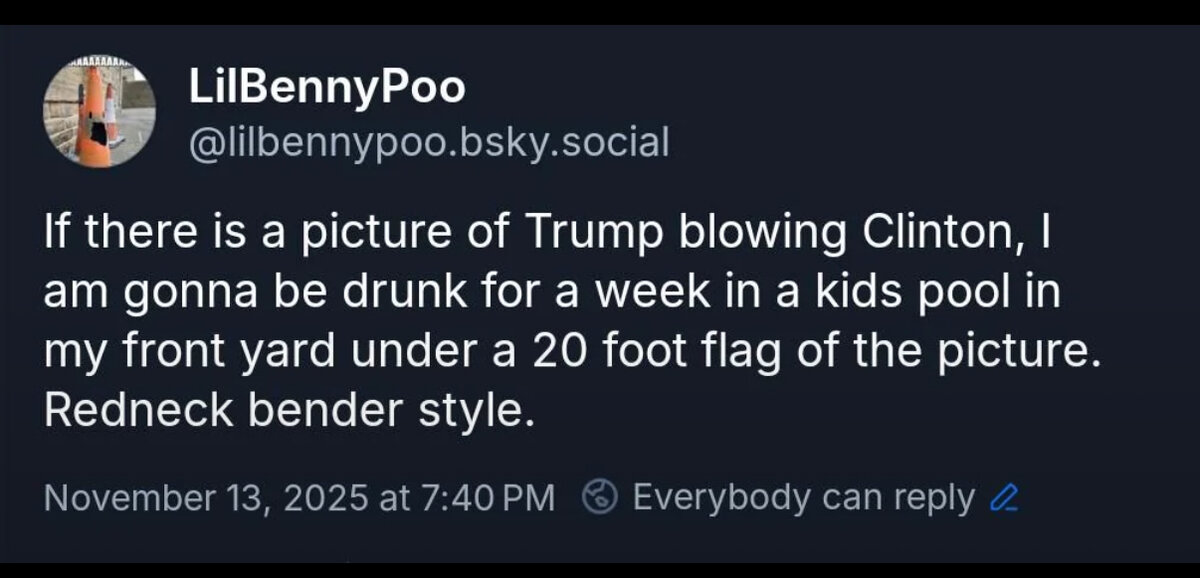
Task: Click the LilBennyPoo display name
Action: click(x=327, y=88)
